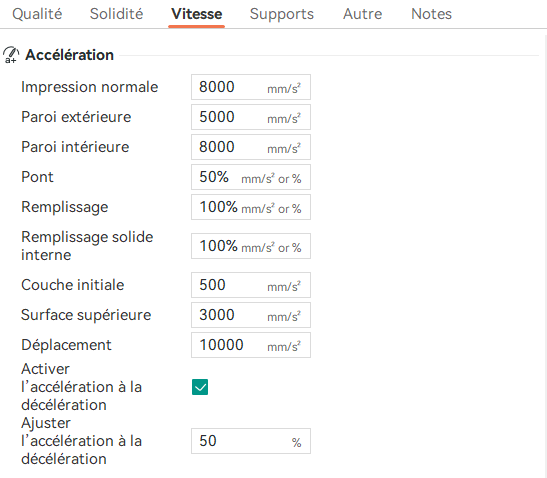Edit the Impression normale acceleration field
This screenshot has height=478, width=547.
pos(251,87)
